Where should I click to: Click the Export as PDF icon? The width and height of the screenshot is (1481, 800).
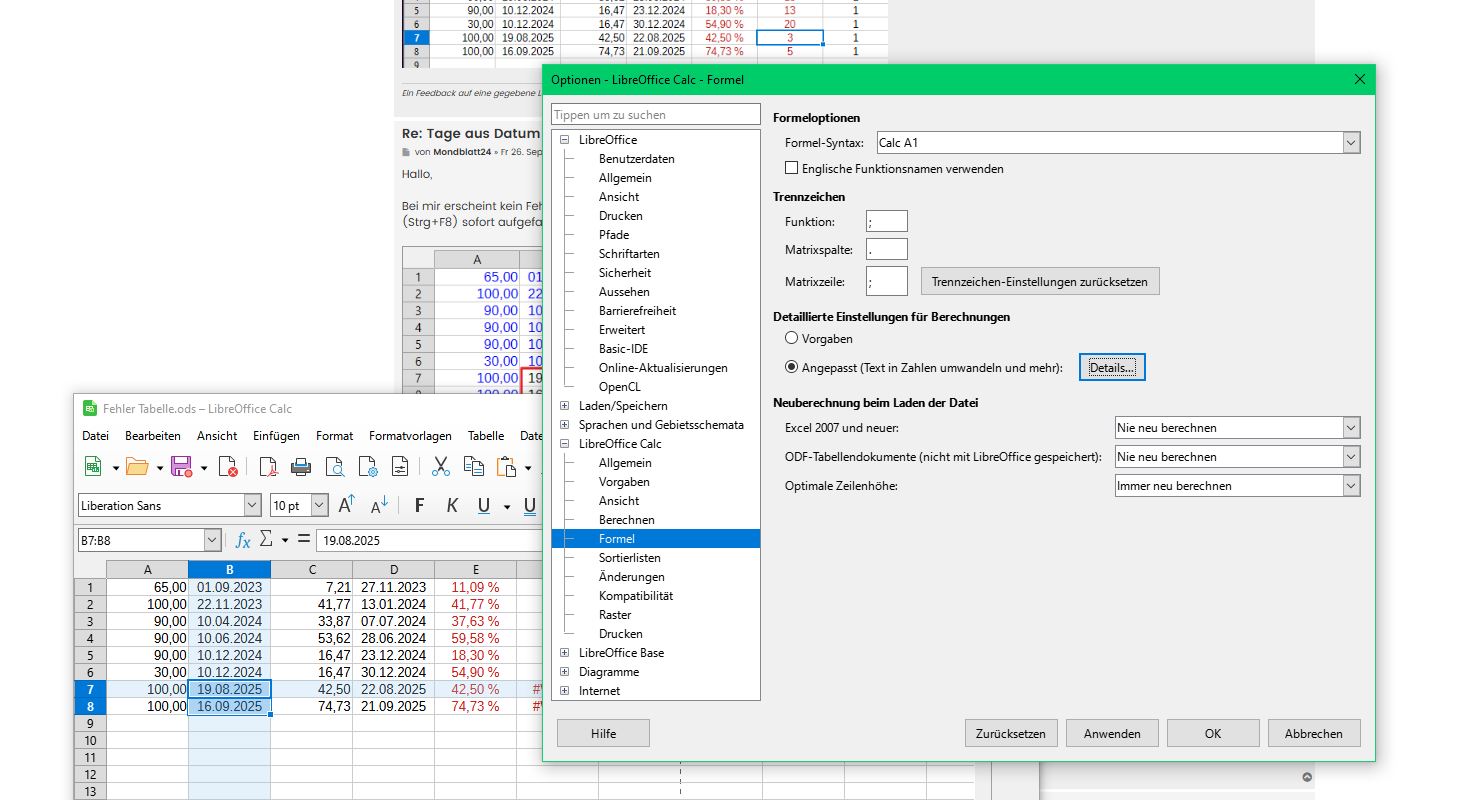pos(268,467)
